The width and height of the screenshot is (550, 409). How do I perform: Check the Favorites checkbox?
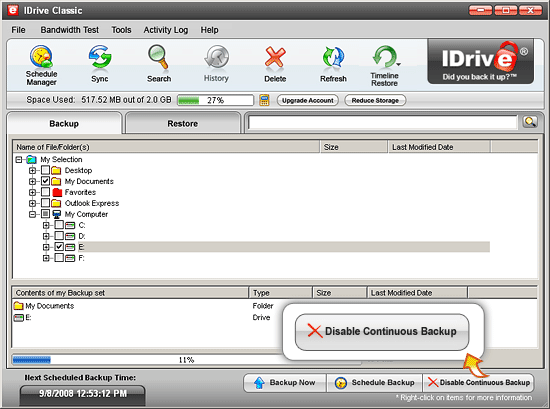[x=45, y=192]
